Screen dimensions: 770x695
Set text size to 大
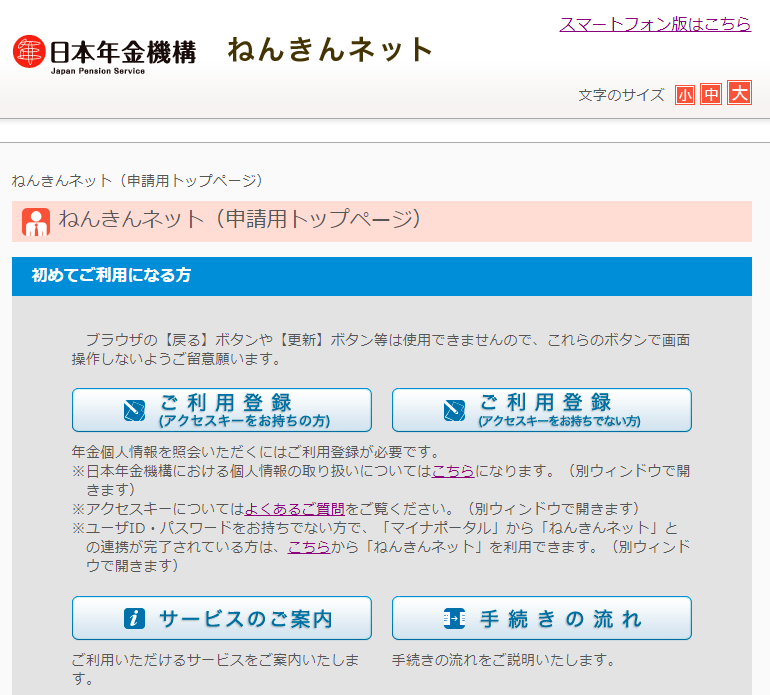(739, 92)
